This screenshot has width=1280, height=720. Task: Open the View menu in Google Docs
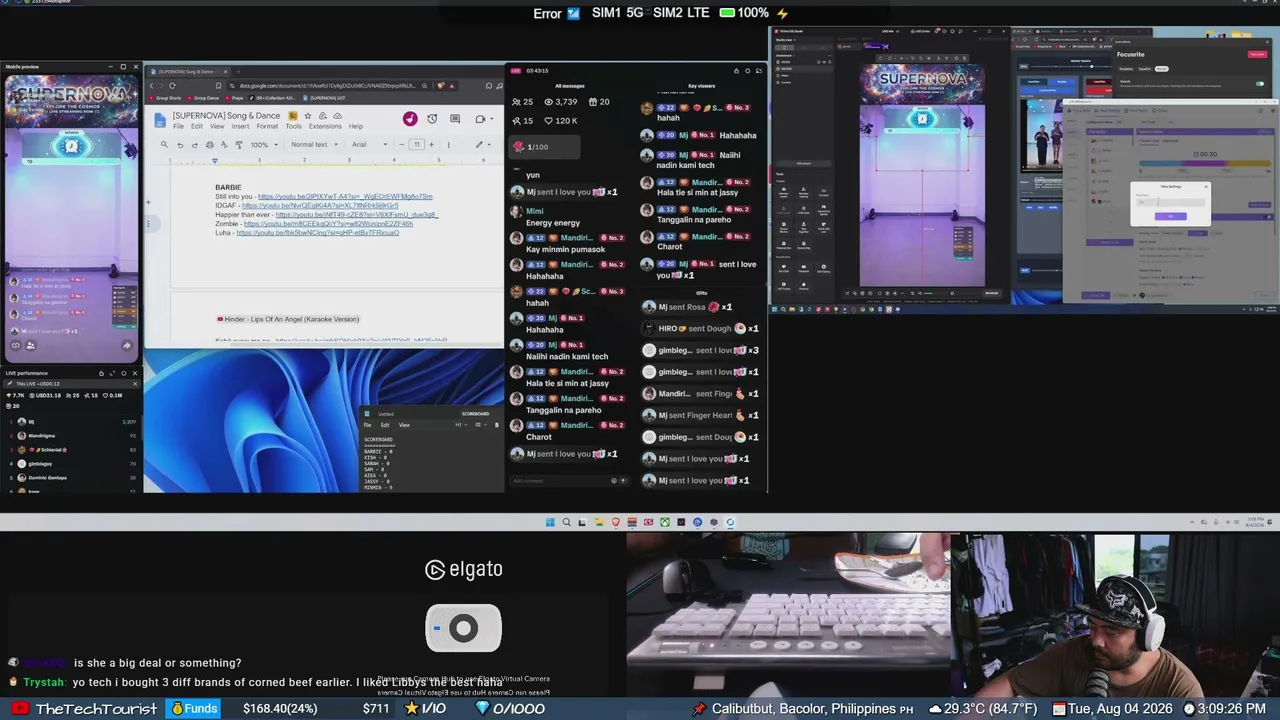click(217, 126)
